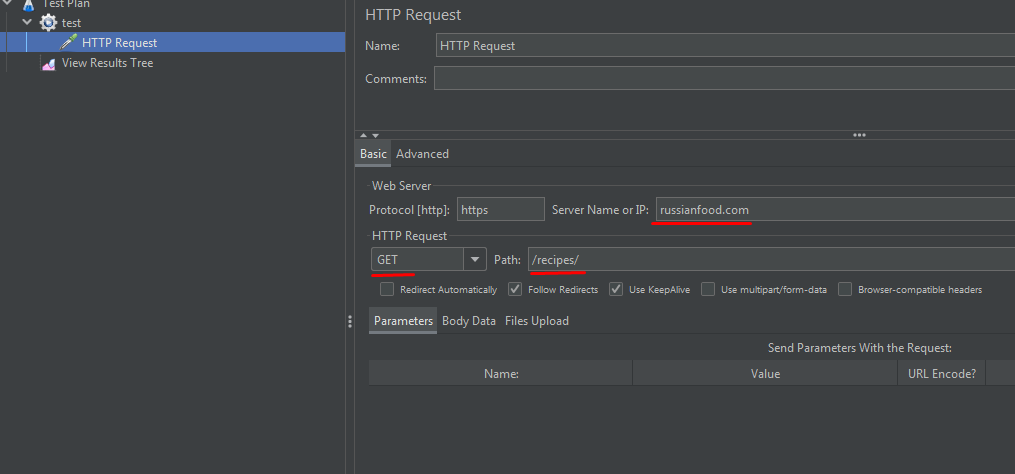Click the Comments input field
Screen dimensions: 1015x474
pyautogui.click(x=724, y=78)
